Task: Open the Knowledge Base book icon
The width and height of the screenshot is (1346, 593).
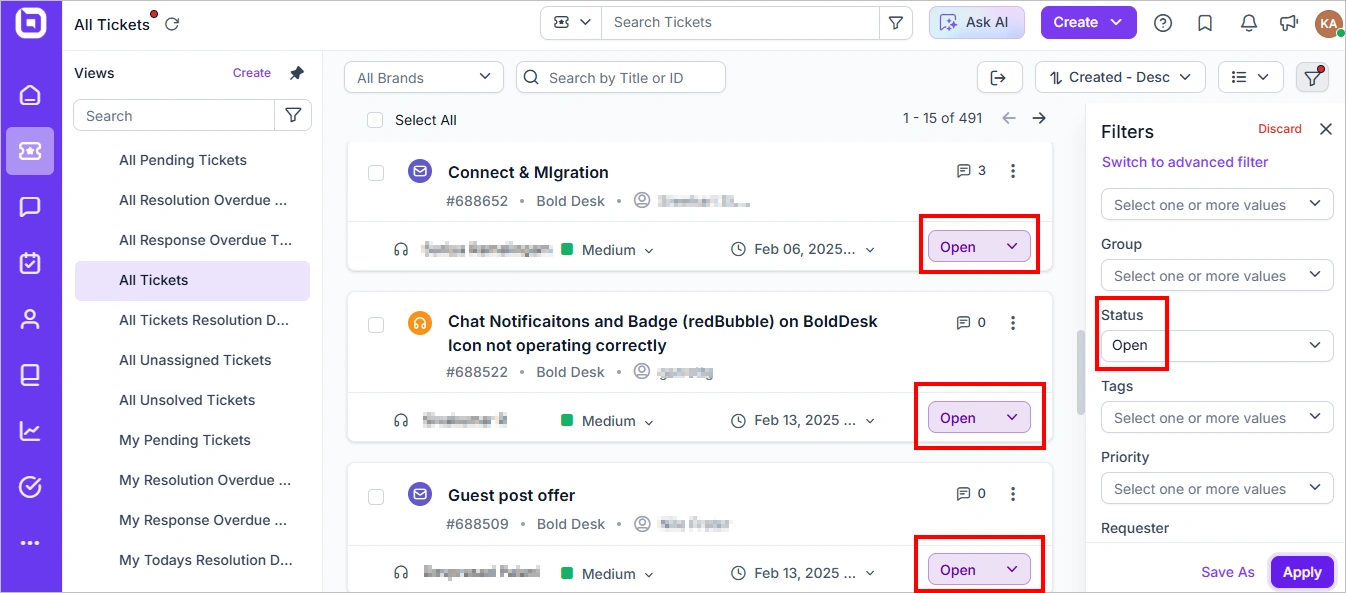Action: 30,375
